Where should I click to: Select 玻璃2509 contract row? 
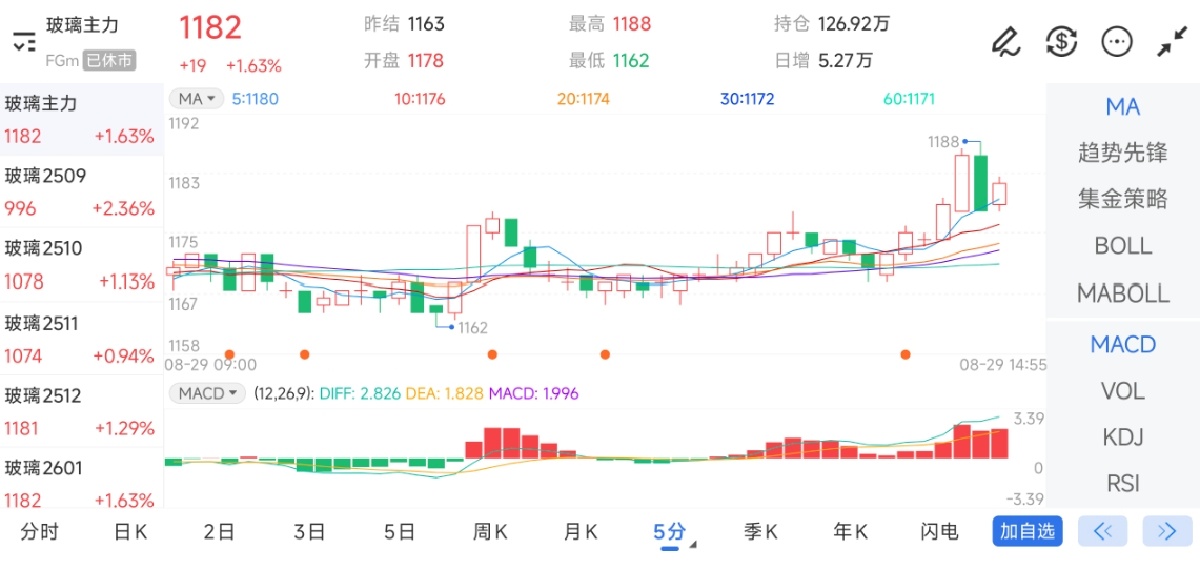click(81, 192)
